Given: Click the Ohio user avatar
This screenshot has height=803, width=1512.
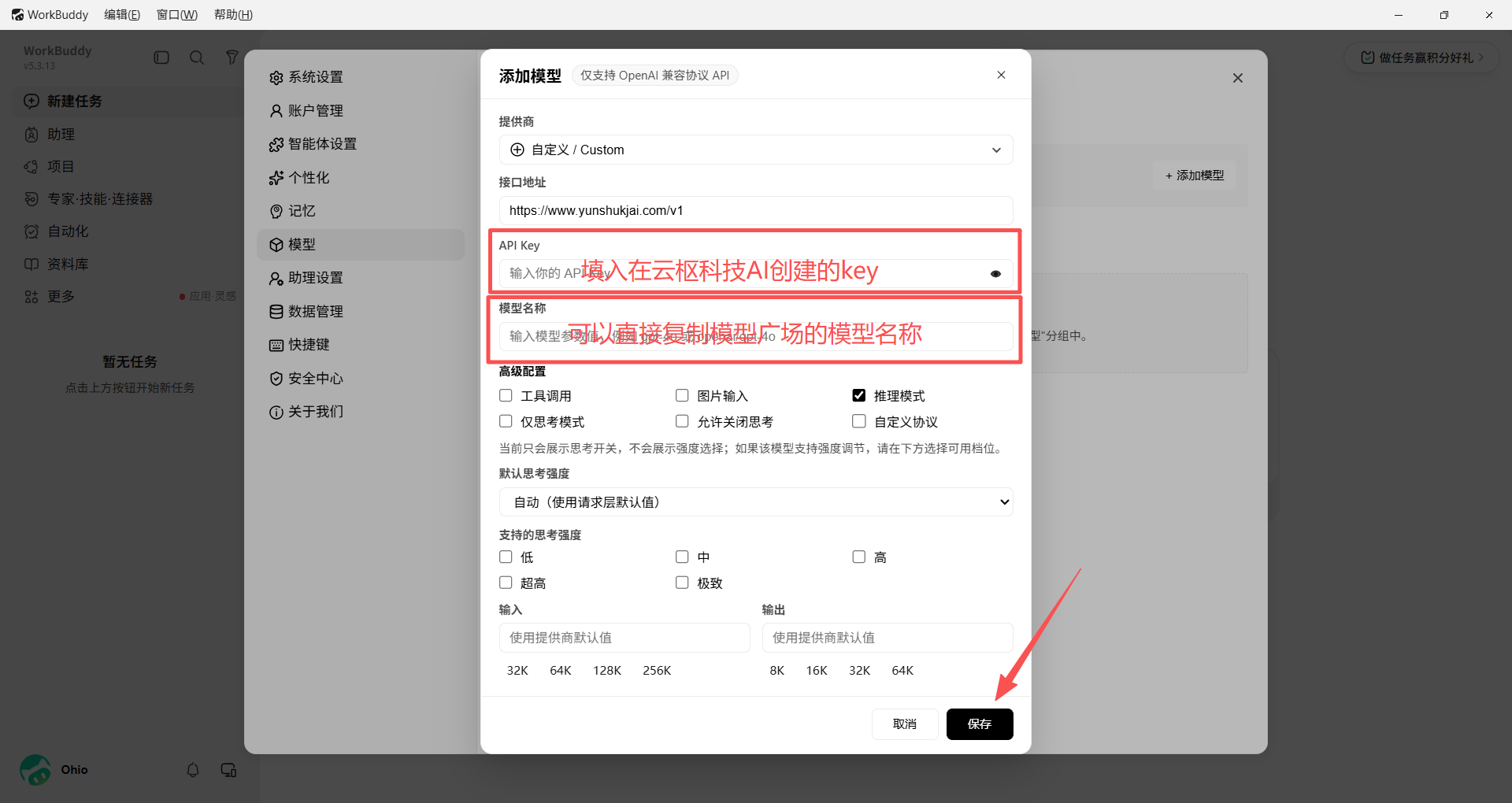Looking at the screenshot, I should click(35, 770).
